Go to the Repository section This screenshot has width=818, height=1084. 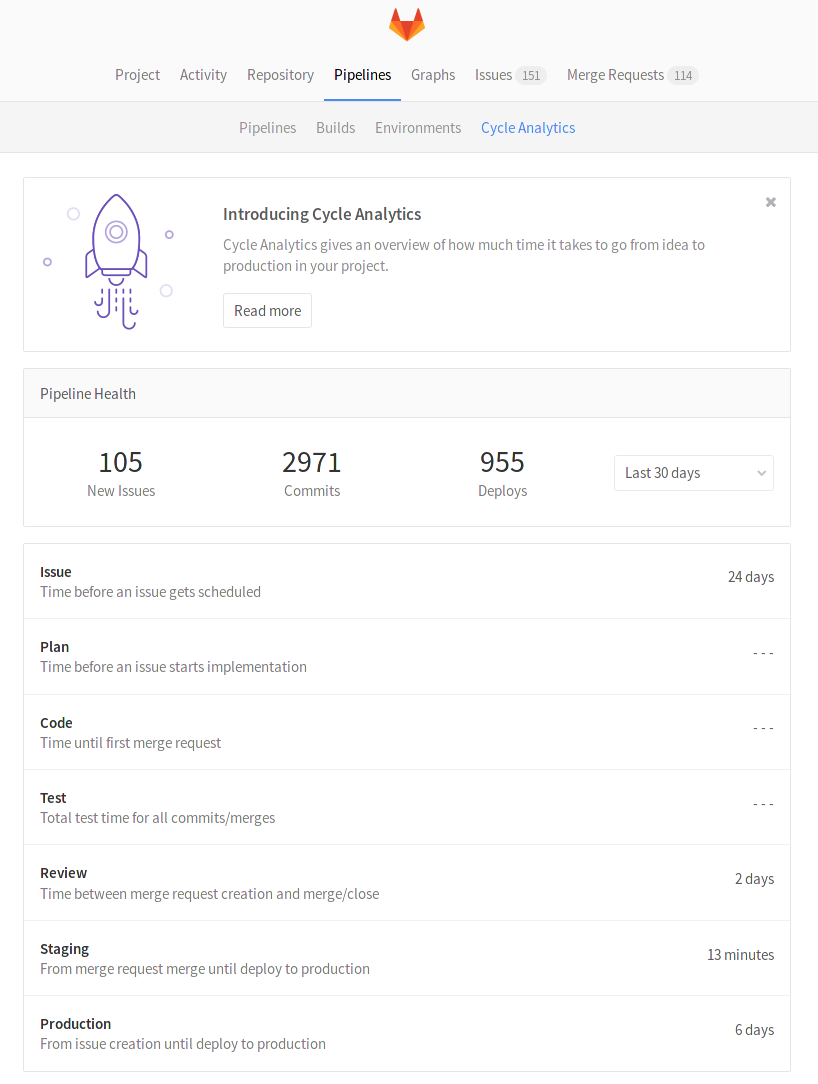pos(280,74)
